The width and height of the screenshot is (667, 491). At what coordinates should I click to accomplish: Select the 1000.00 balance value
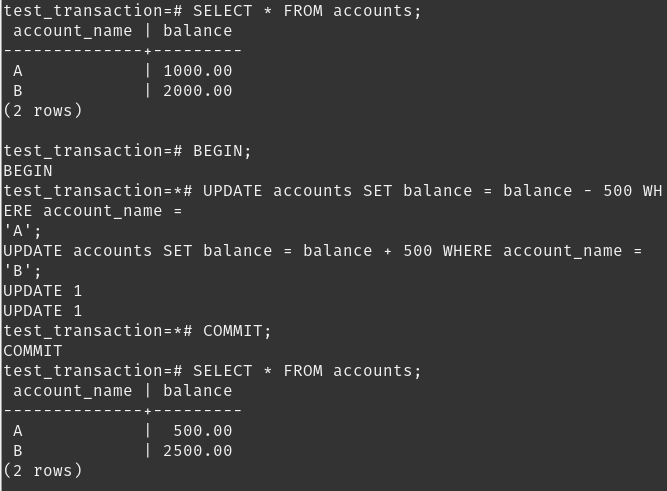coord(197,71)
